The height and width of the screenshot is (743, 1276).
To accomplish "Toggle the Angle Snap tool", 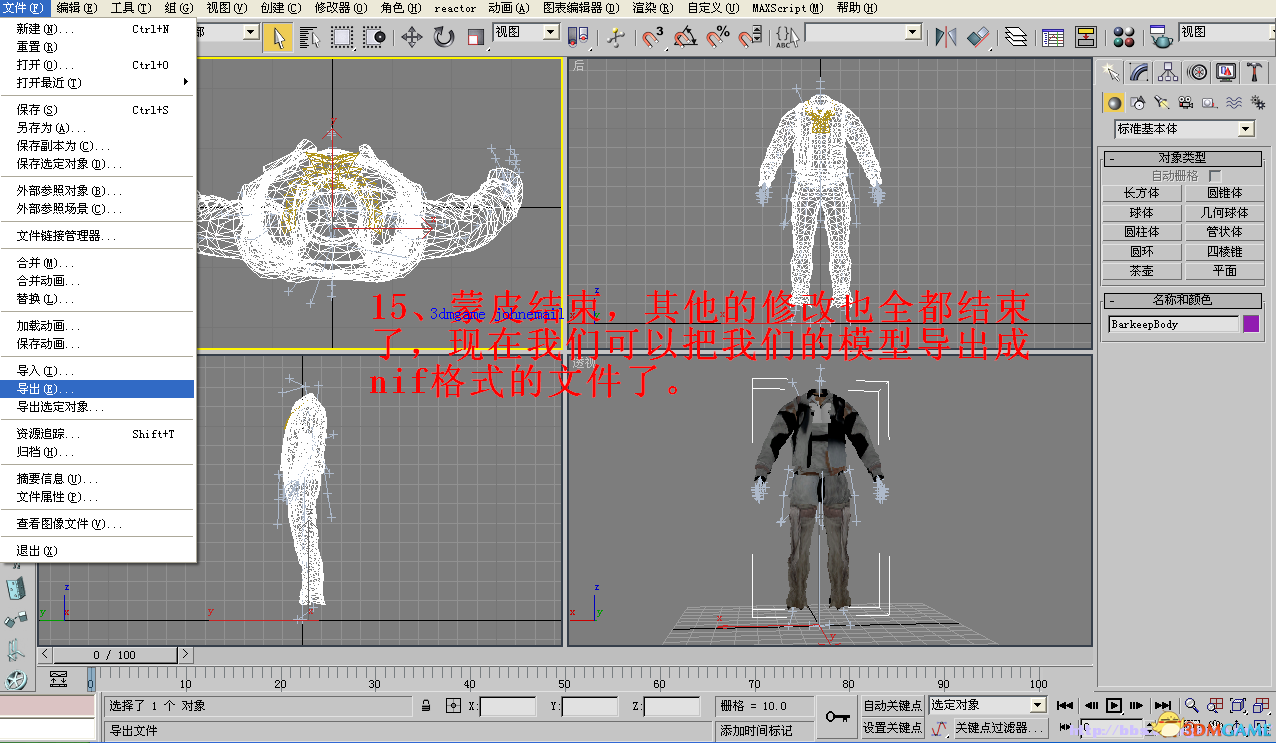I will point(685,38).
